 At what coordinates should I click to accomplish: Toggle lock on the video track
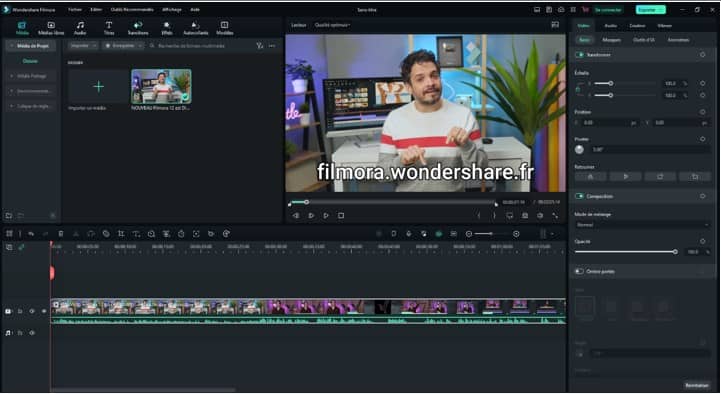20,311
